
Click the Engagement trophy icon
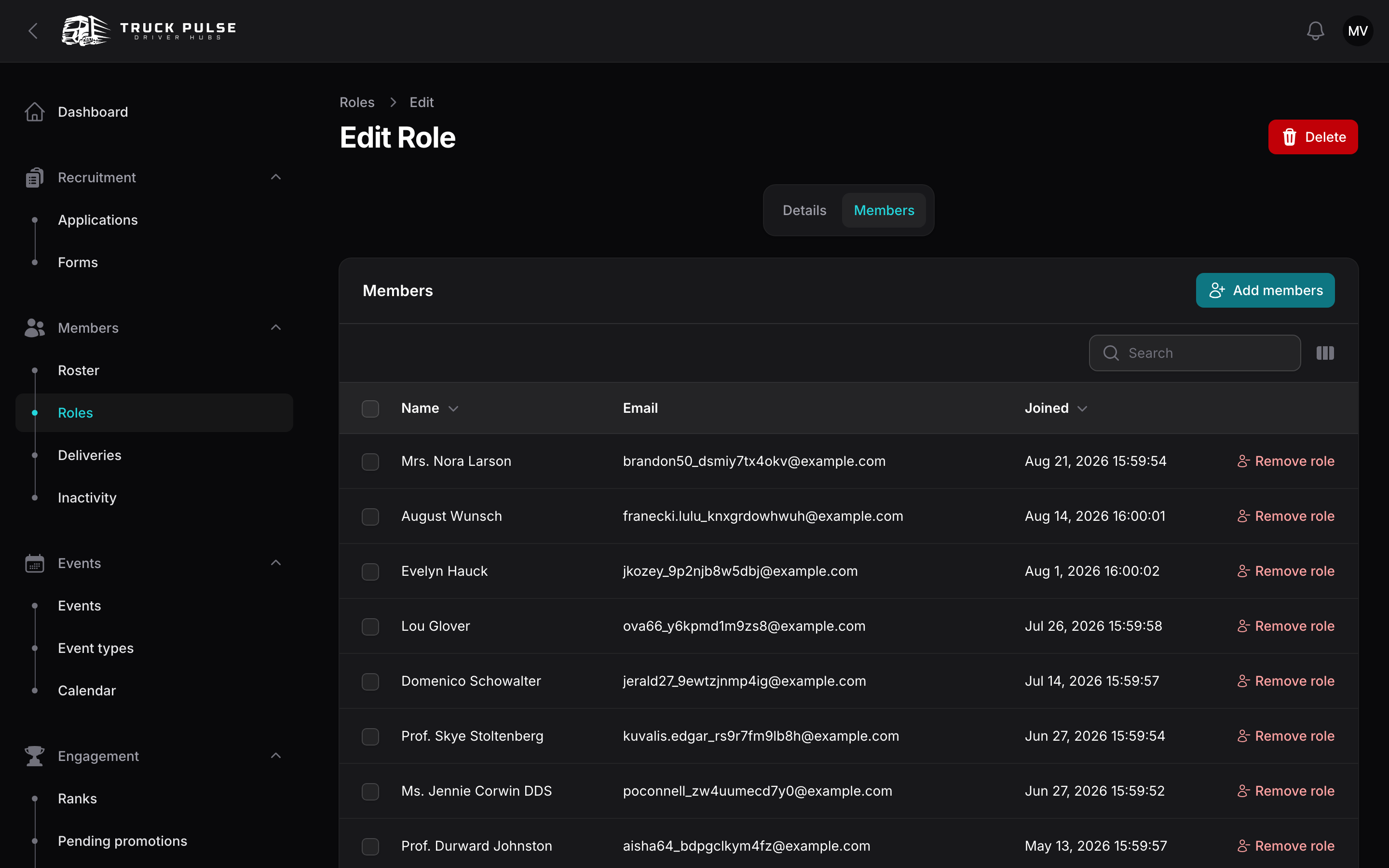coord(34,756)
